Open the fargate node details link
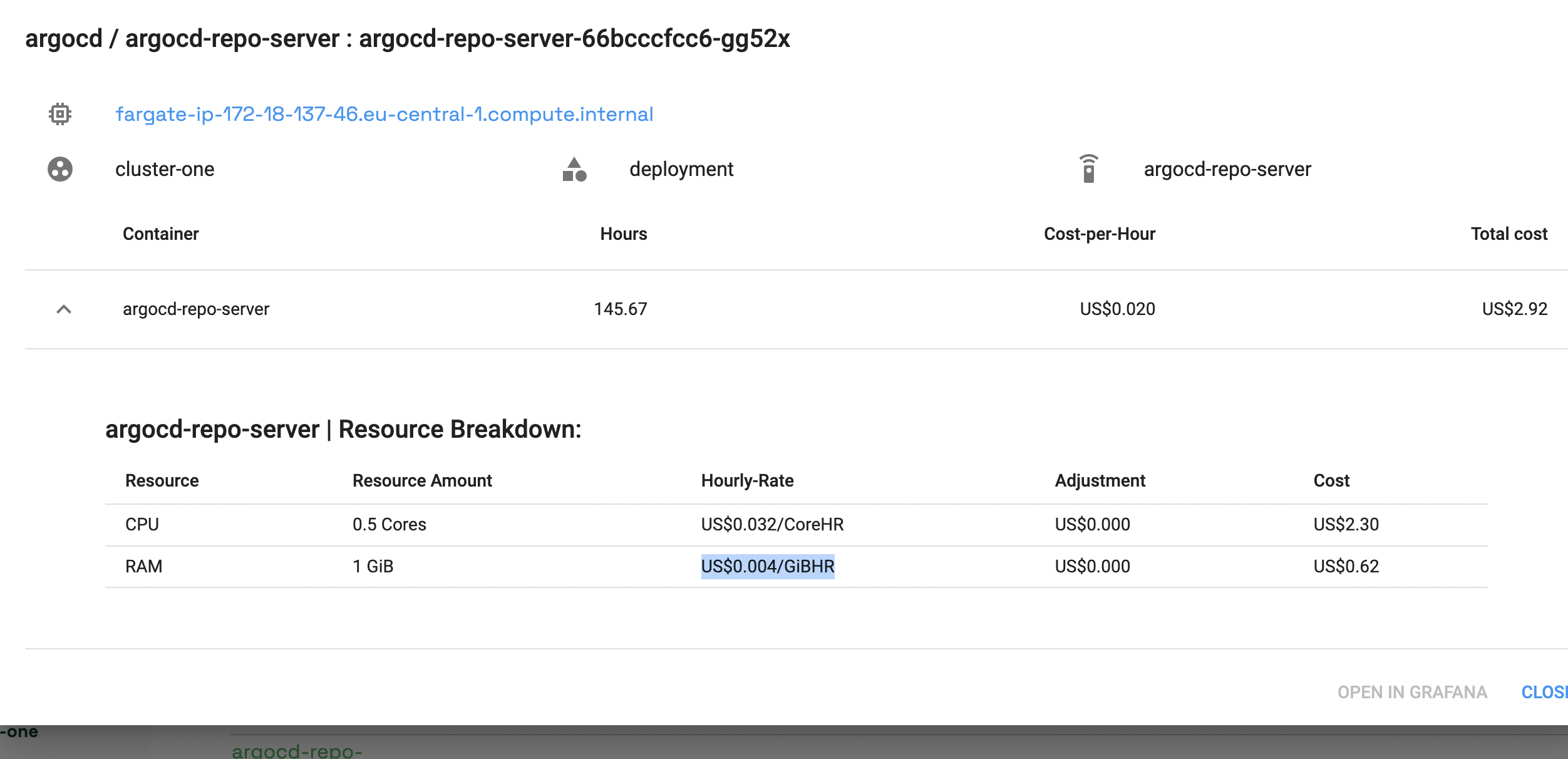This screenshot has width=1568, height=759. pos(385,114)
